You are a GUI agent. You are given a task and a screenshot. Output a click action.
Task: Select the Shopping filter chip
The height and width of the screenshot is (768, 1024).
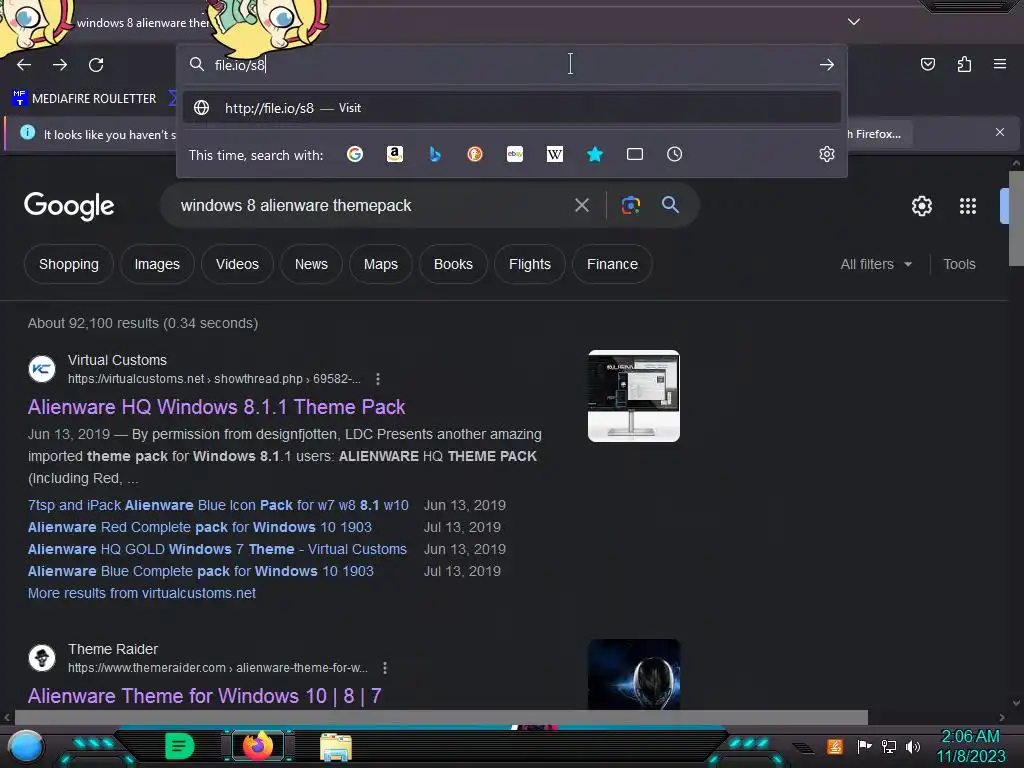pos(69,264)
